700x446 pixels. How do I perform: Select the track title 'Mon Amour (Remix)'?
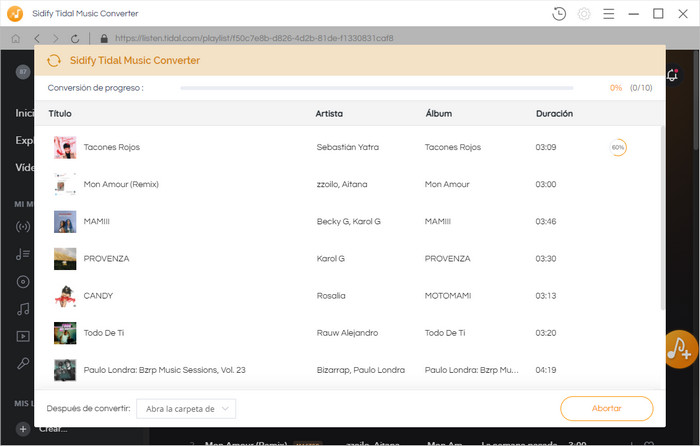click(121, 184)
